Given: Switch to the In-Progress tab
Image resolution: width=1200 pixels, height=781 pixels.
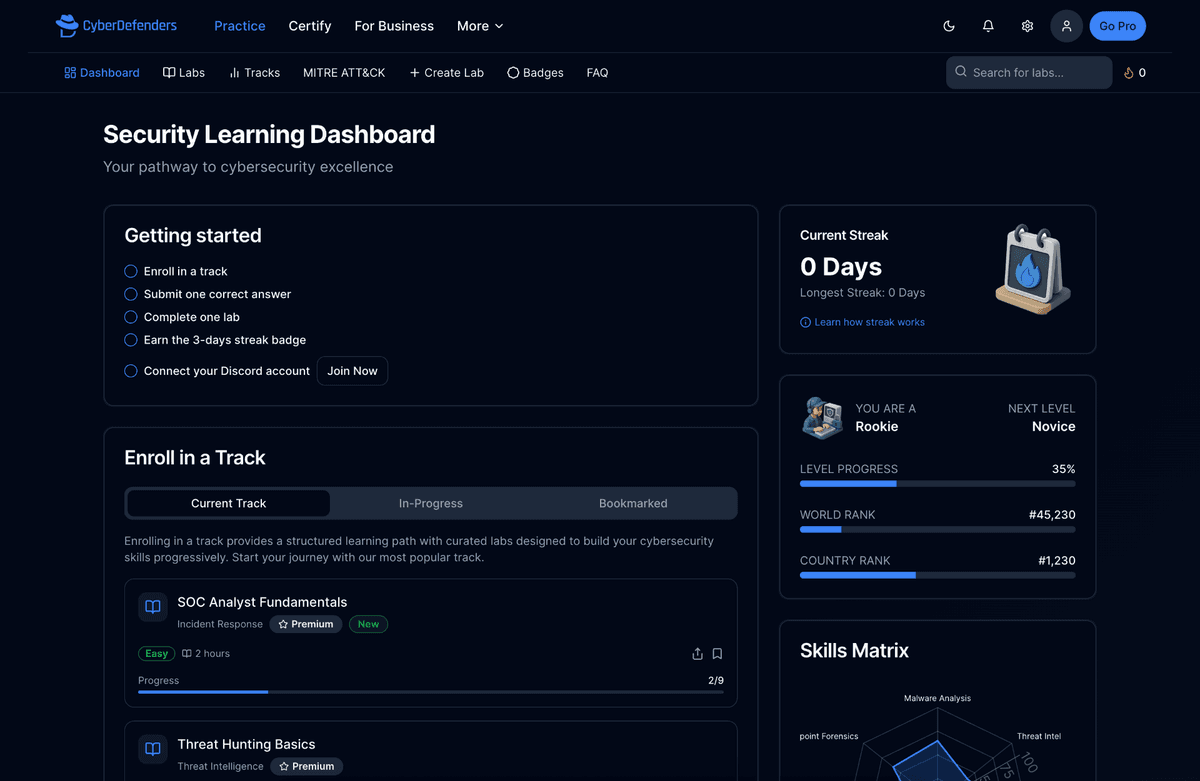Looking at the screenshot, I should coord(431,503).
